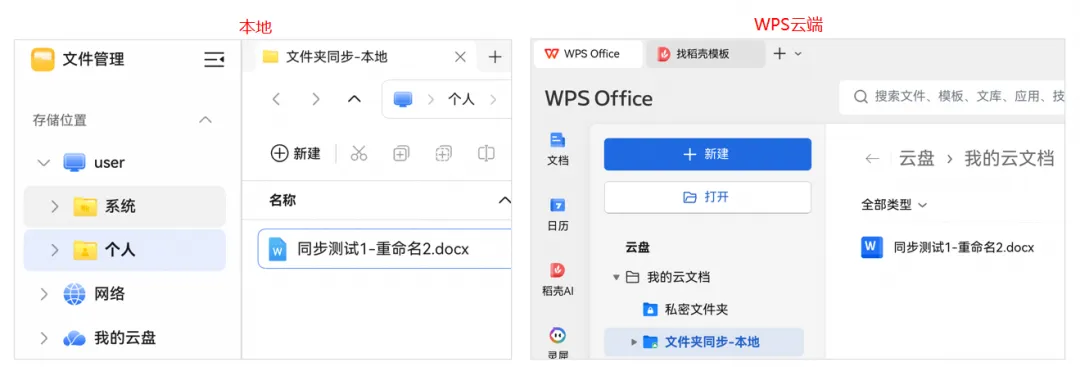Open 文档 in WPS sidebar

click(x=558, y=149)
